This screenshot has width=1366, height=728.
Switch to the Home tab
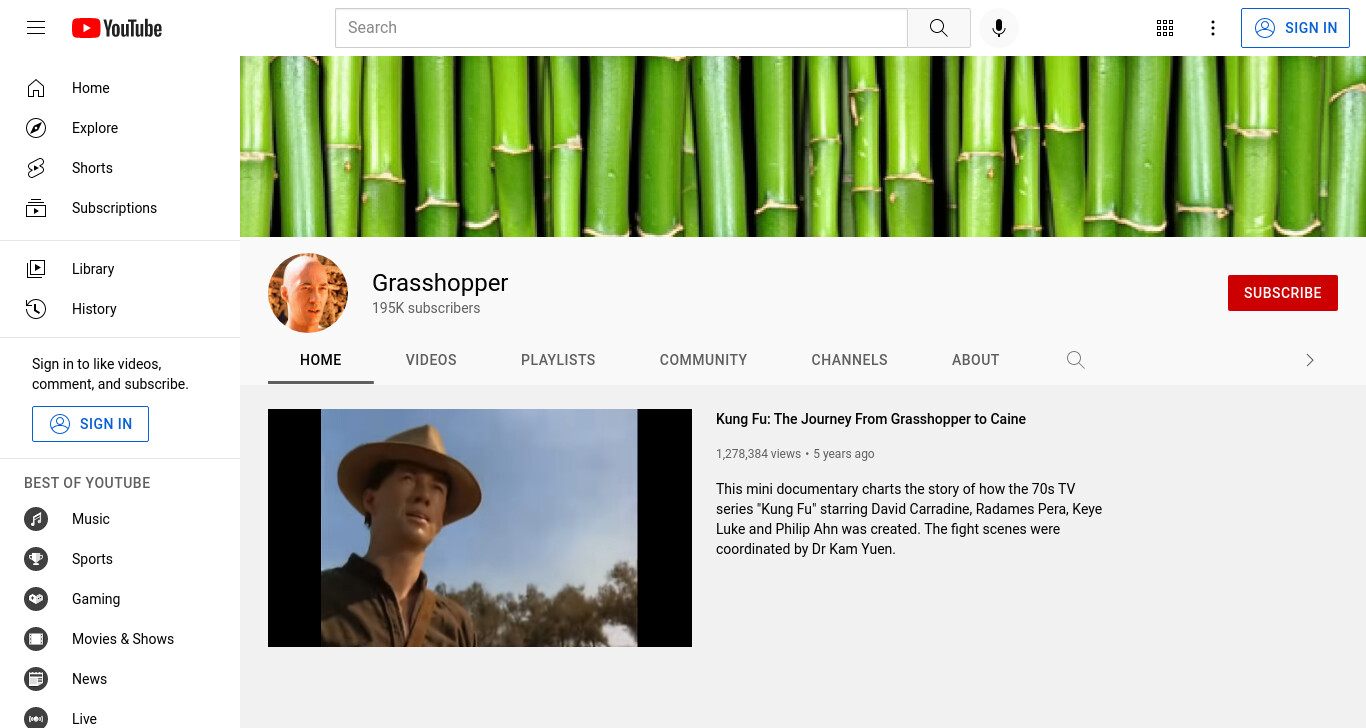click(321, 360)
